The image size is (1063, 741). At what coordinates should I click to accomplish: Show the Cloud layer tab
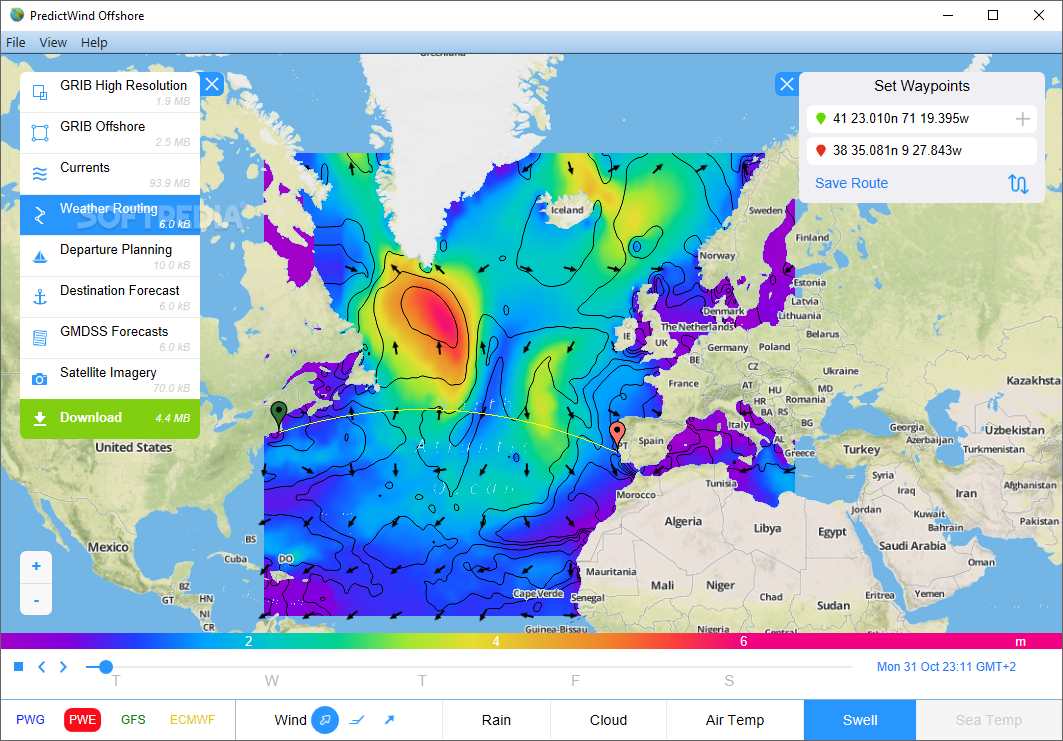[608, 720]
